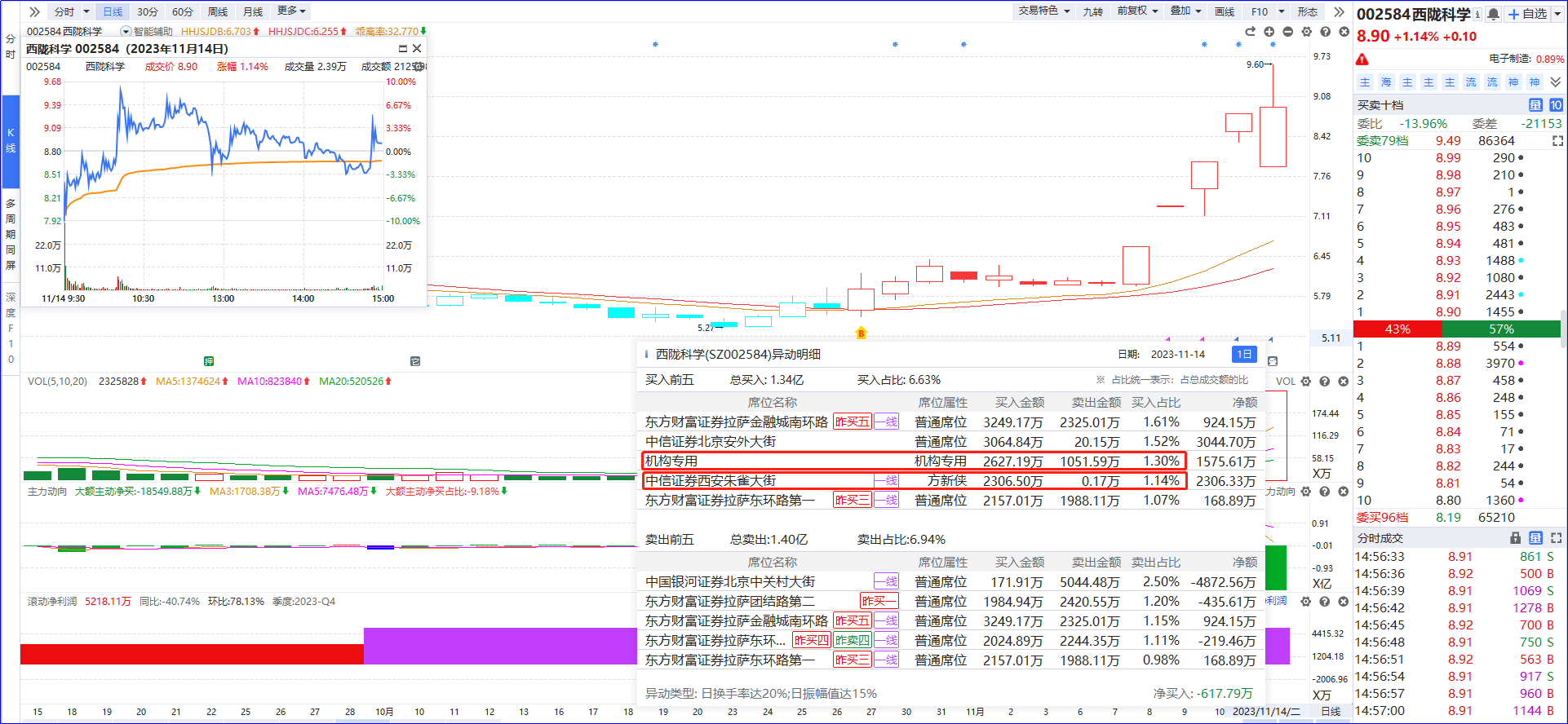The width and height of the screenshot is (1568, 724).
Task: Click the buy signal B marker on chart
Action: 861,333
